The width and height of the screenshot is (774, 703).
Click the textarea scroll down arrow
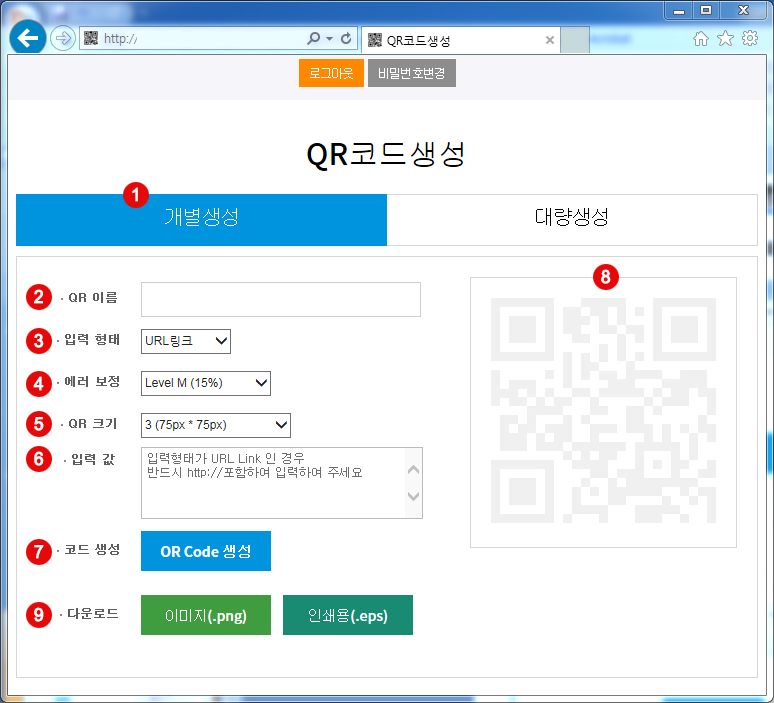tap(414, 496)
